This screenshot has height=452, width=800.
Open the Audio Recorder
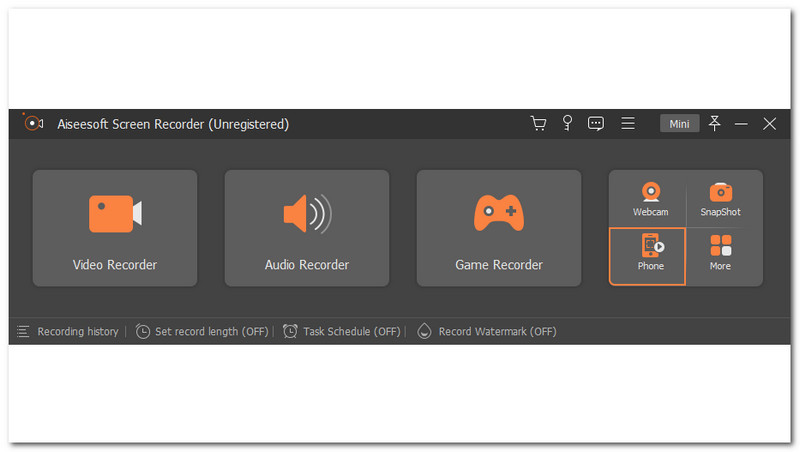click(307, 228)
